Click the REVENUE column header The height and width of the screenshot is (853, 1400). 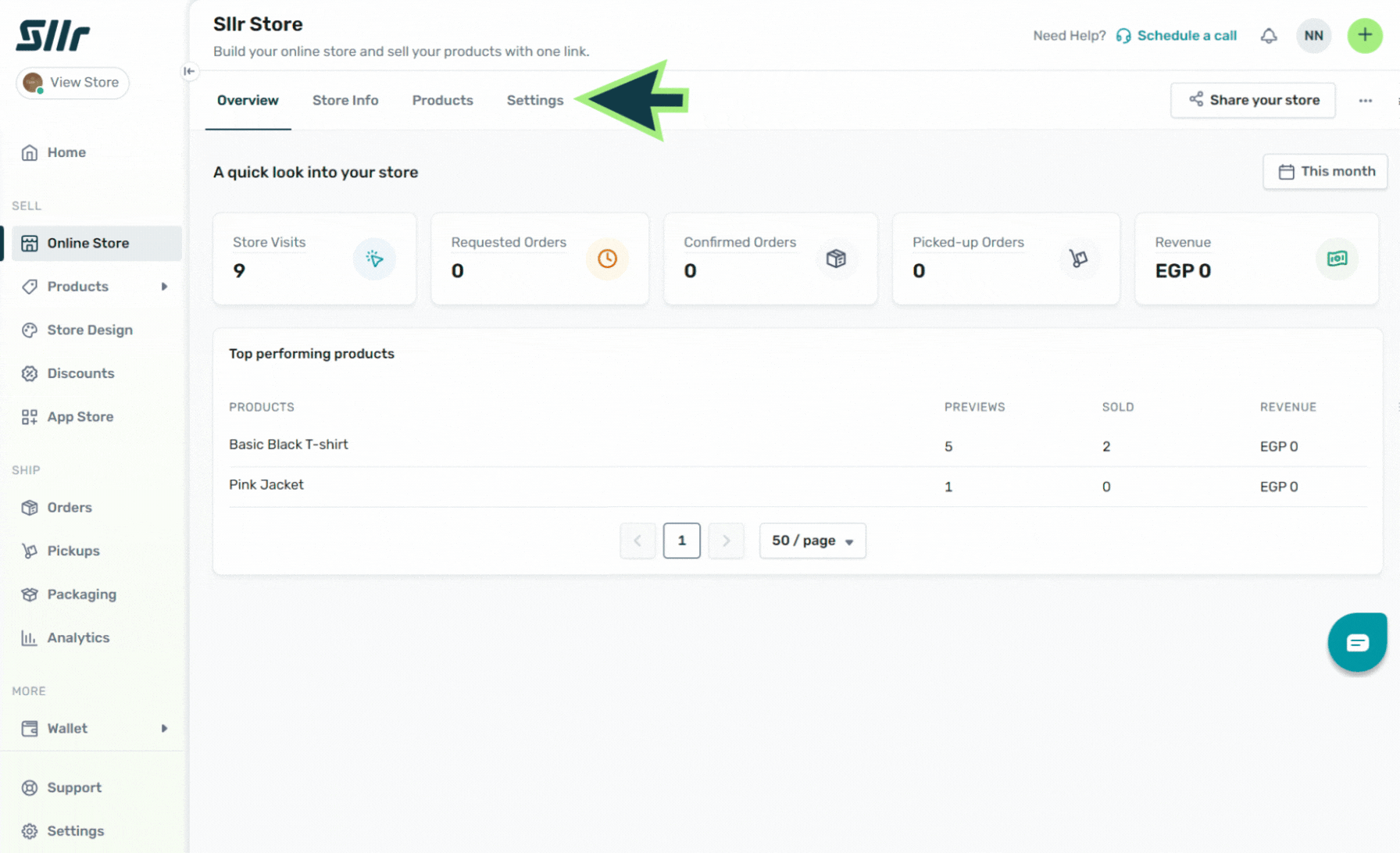pos(1288,407)
